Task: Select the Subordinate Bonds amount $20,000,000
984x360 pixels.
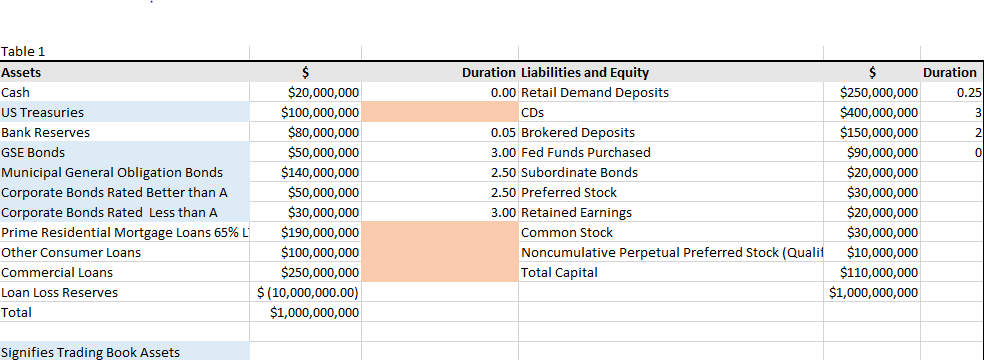Action: click(872, 172)
